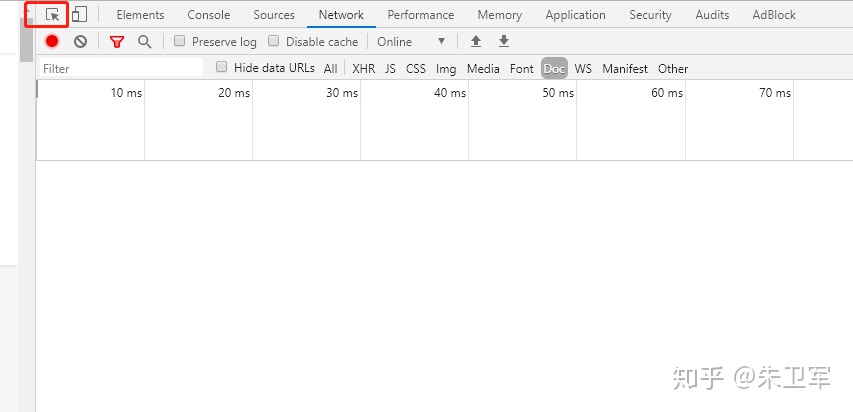Image resolution: width=853 pixels, height=412 pixels.
Task: Switch to the Elements tab
Action: pos(140,15)
